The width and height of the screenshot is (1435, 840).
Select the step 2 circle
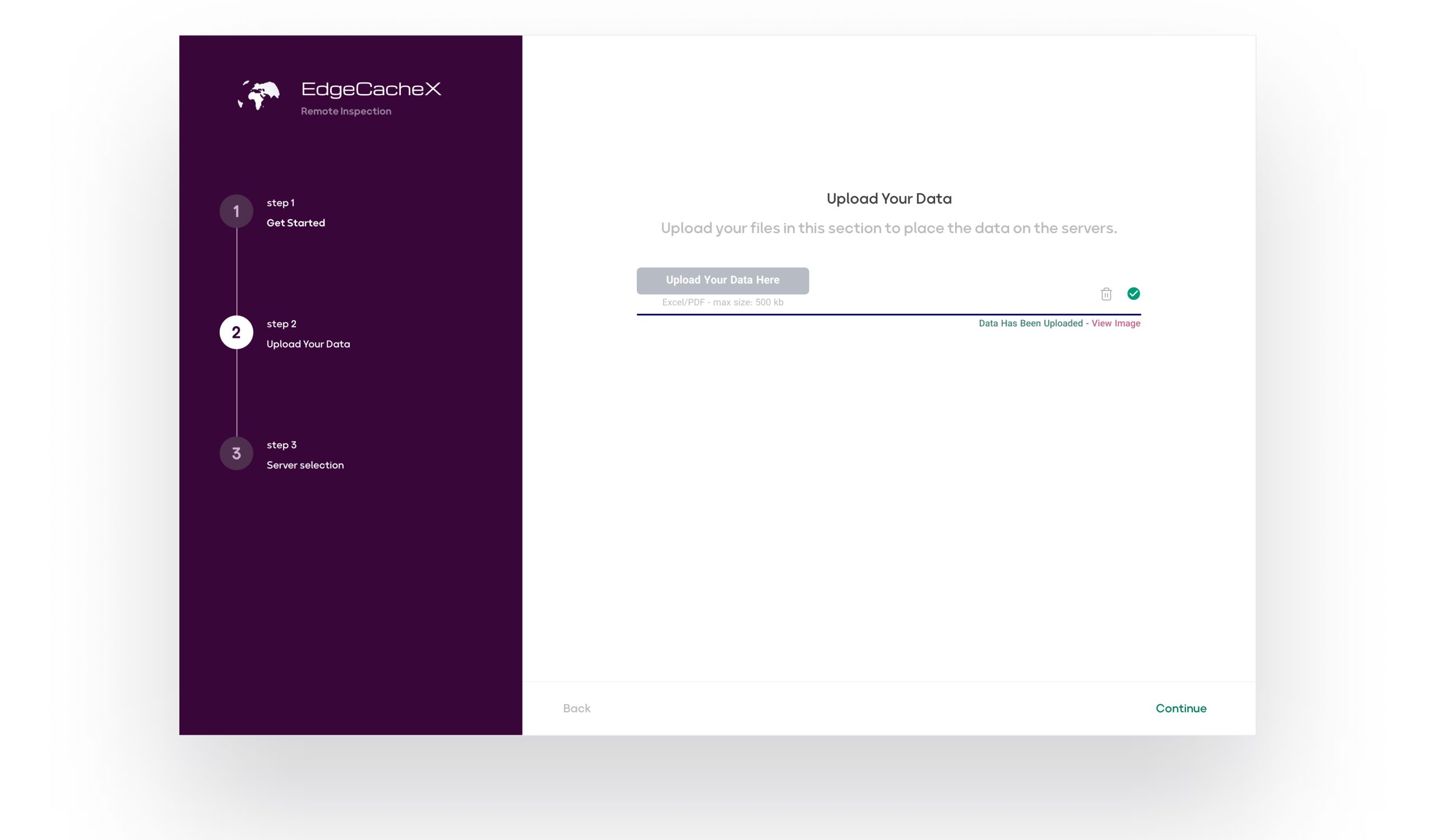click(x=237, y=332)
